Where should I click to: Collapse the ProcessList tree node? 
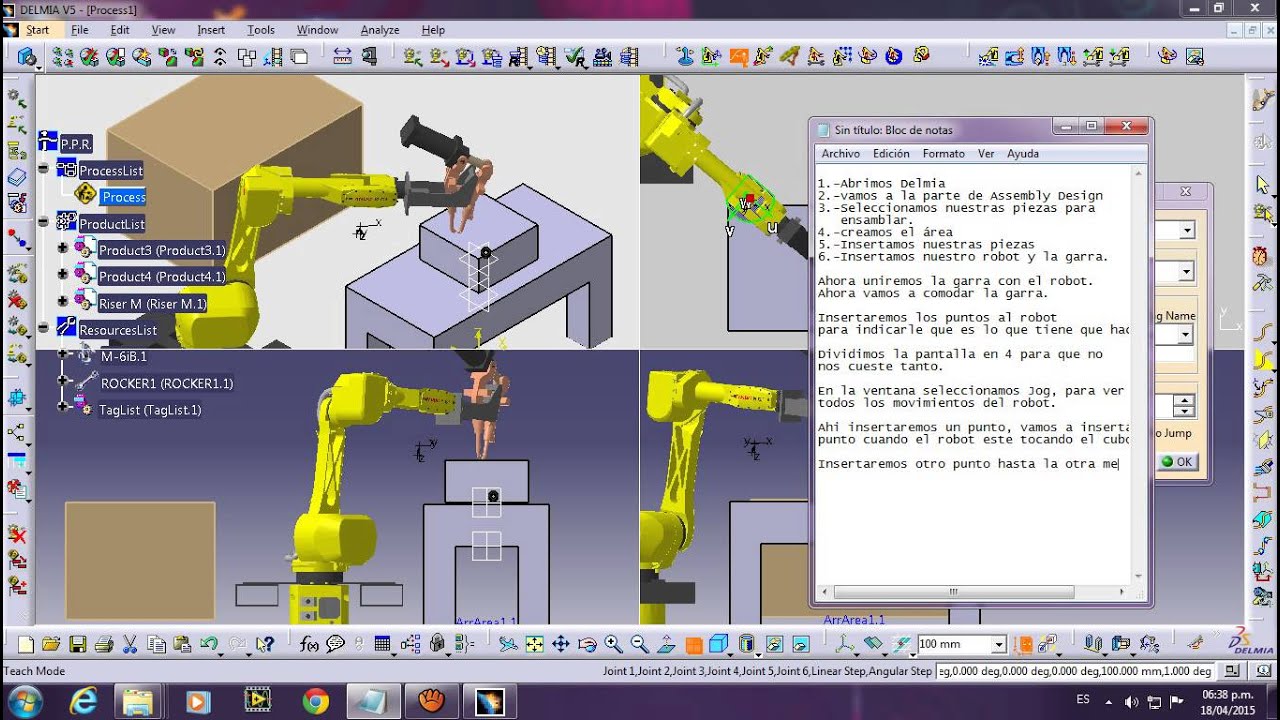coord(44,170)
